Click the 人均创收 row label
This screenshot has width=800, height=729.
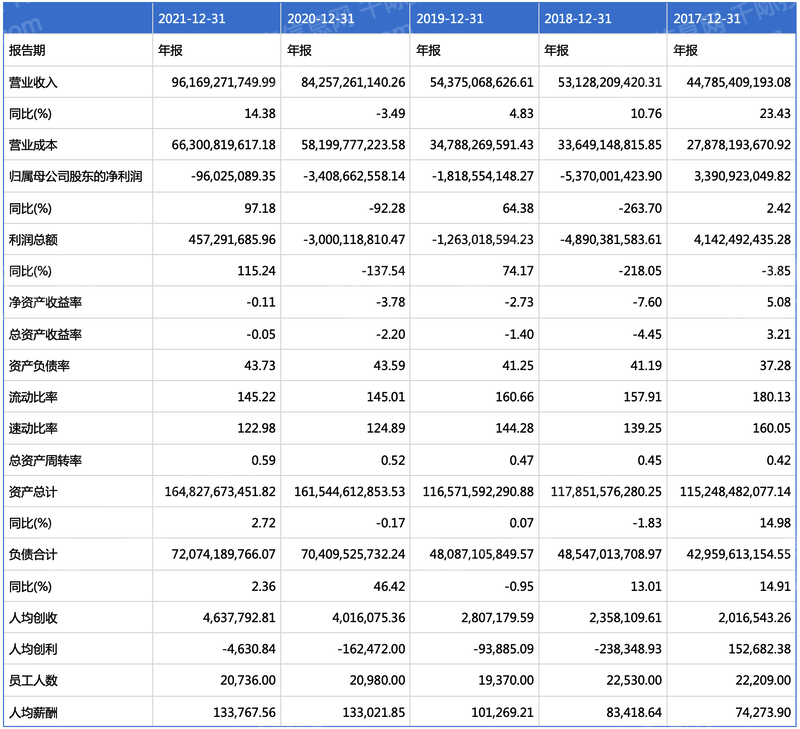(x=33, y=618)
